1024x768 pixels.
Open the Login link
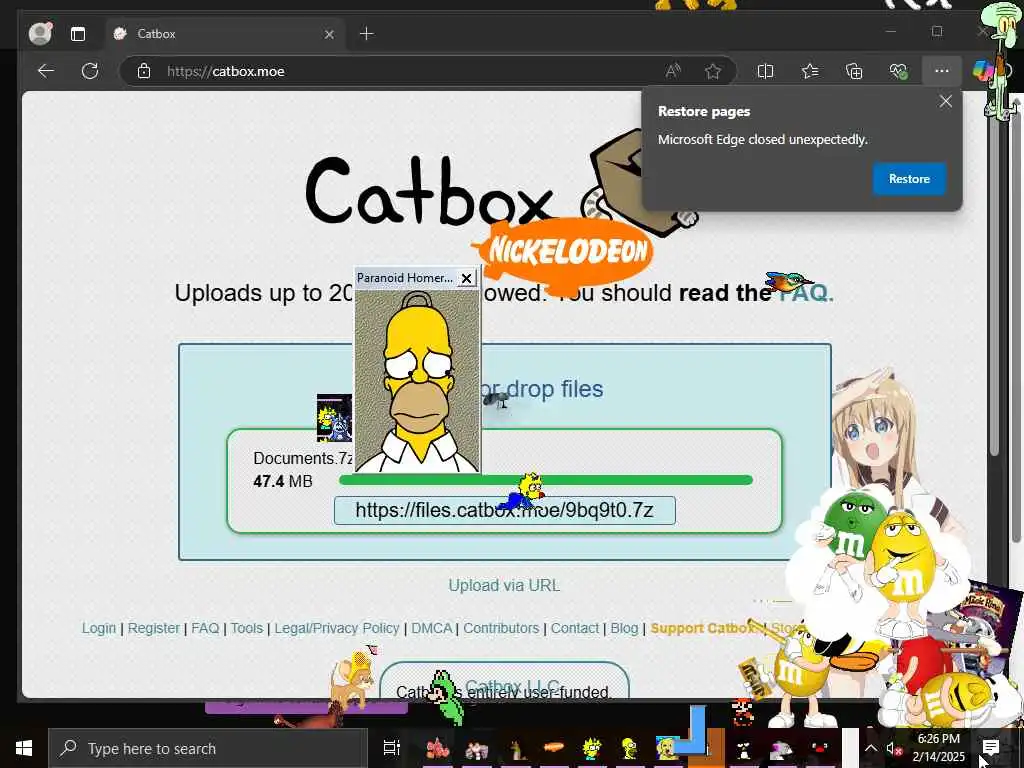click(99, 628)
